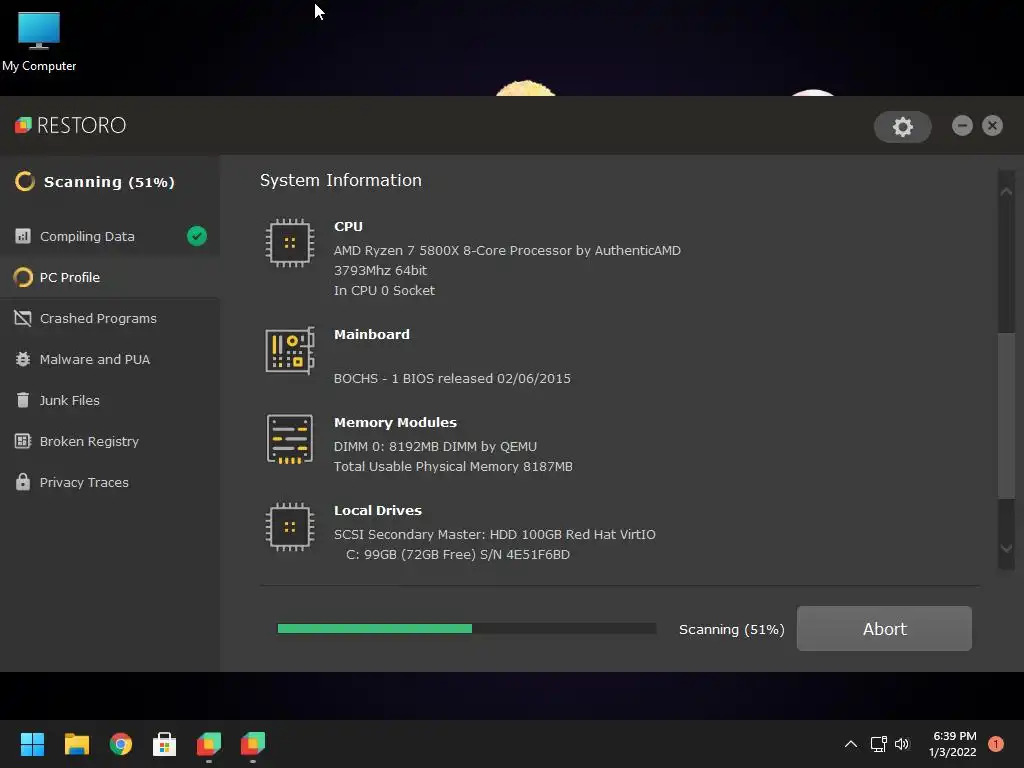Viewport: 1024px width, 768px height.
Task: Open the Junk Files section
Action: tap(110, 400)
